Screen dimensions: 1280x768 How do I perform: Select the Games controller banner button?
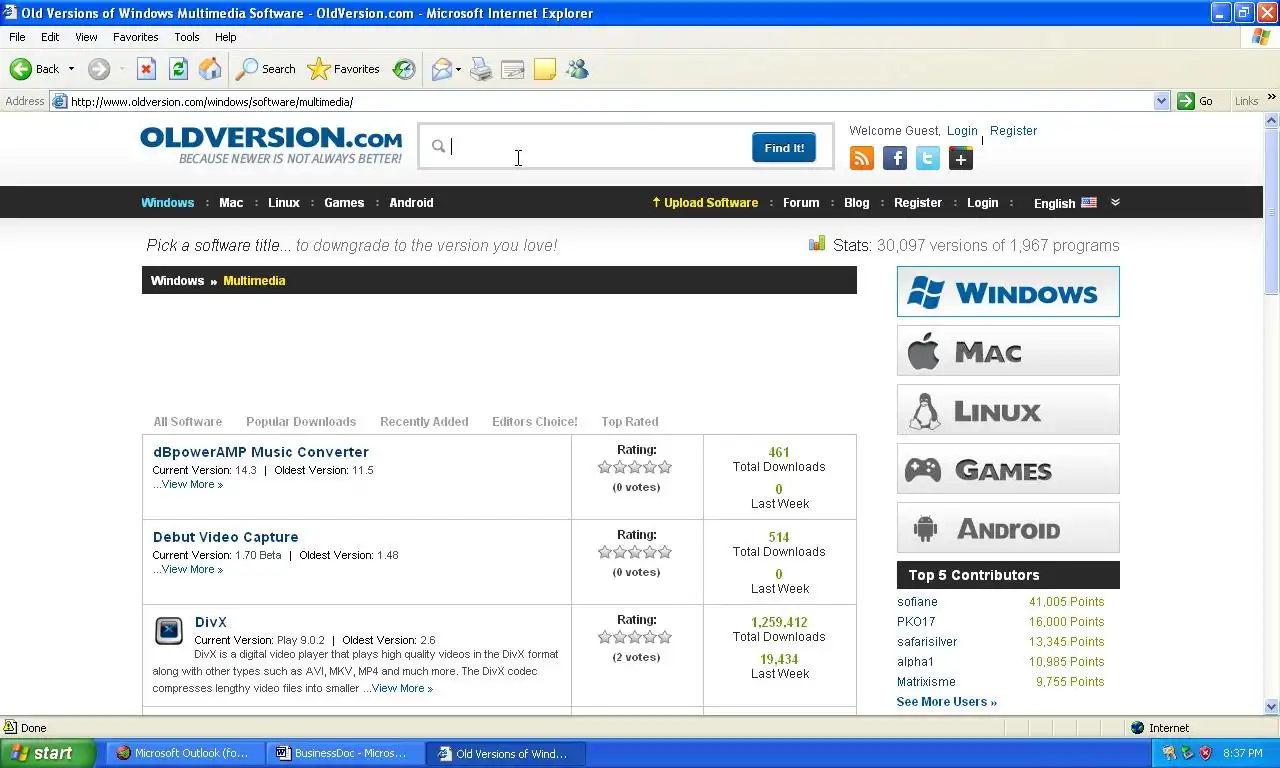(x=1008, y=469)
